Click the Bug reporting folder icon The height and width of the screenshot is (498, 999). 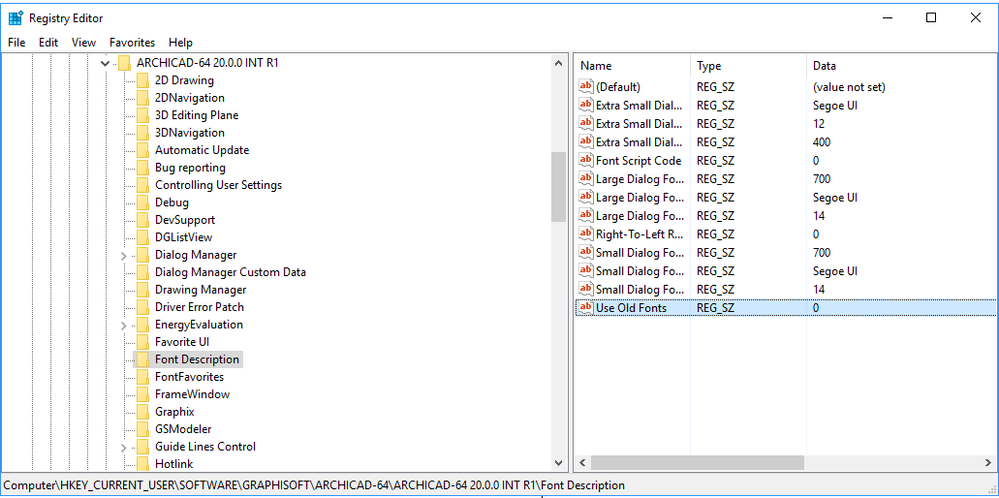click(x=143, y=168)
